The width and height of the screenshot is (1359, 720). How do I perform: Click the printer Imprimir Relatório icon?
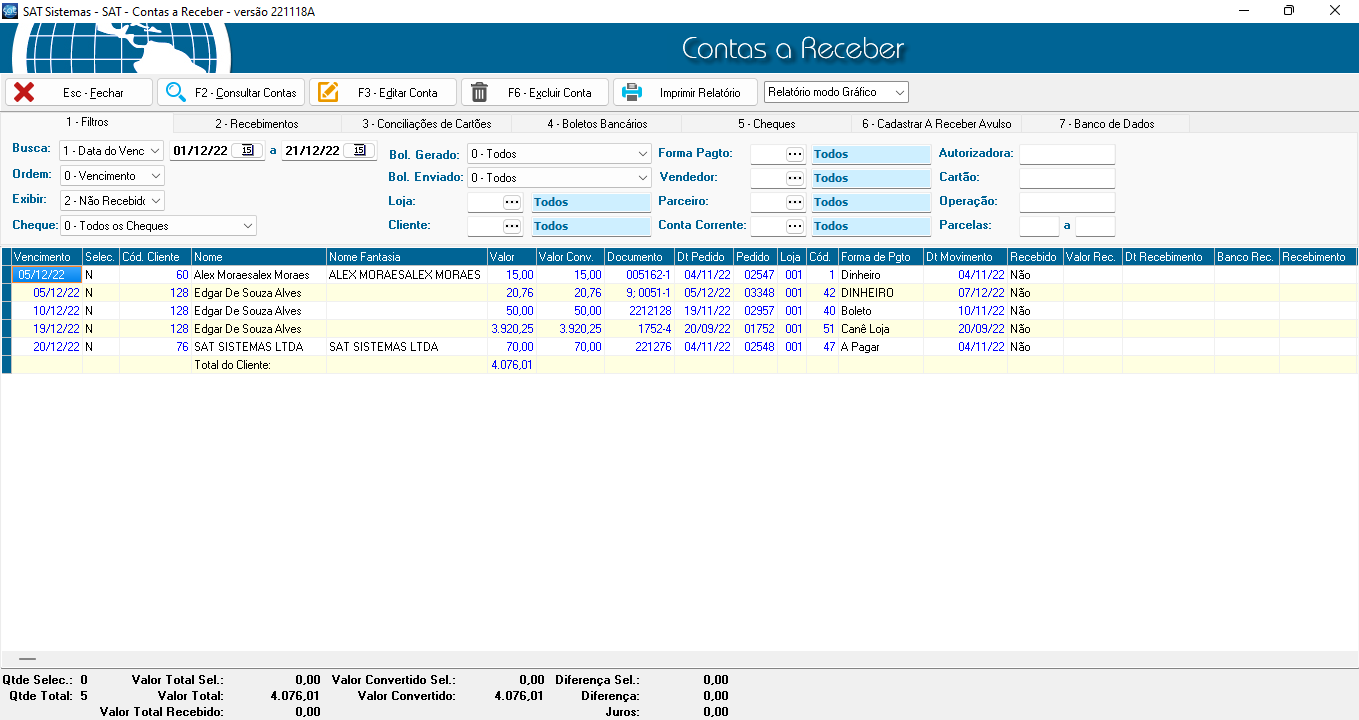632,92
